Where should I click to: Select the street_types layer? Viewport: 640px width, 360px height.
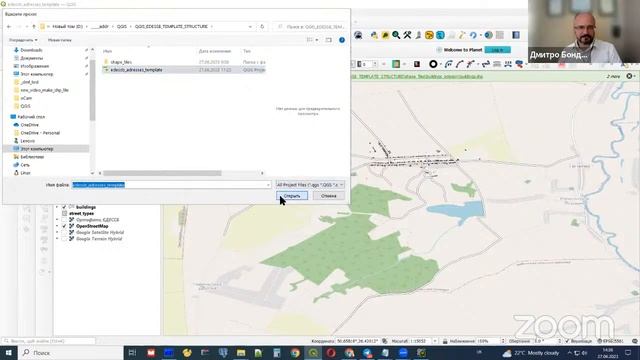click(x=81, y=213)
